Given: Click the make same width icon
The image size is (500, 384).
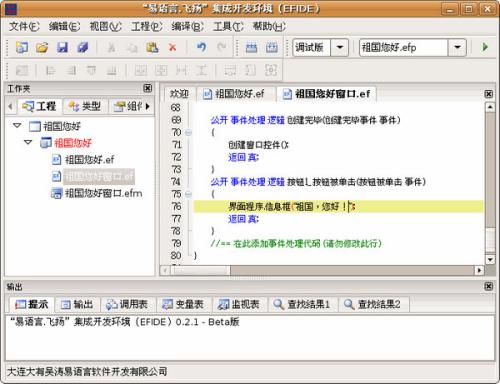Looking at the screenshot, I should tap(230, 70).
